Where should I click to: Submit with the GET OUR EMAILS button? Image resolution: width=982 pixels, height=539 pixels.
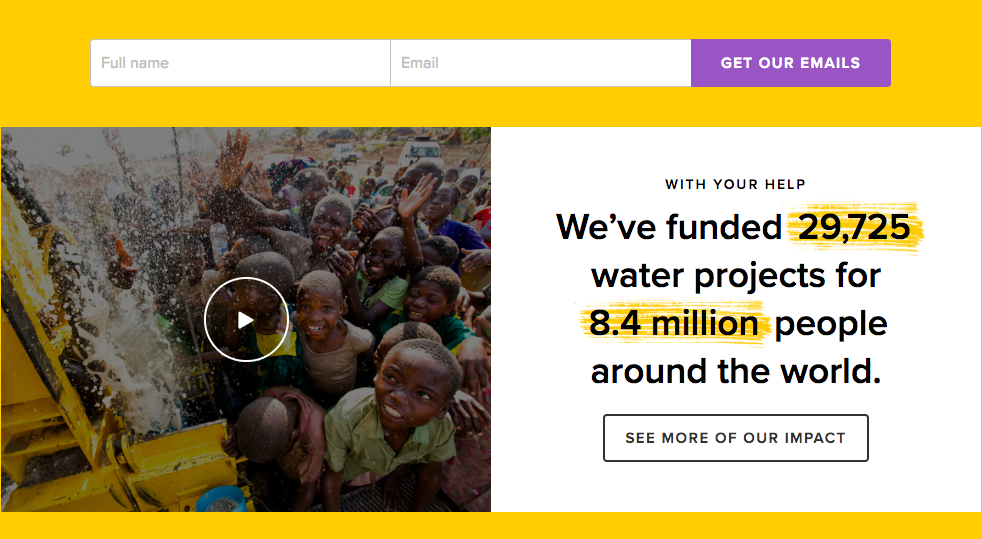coord(790,63)
